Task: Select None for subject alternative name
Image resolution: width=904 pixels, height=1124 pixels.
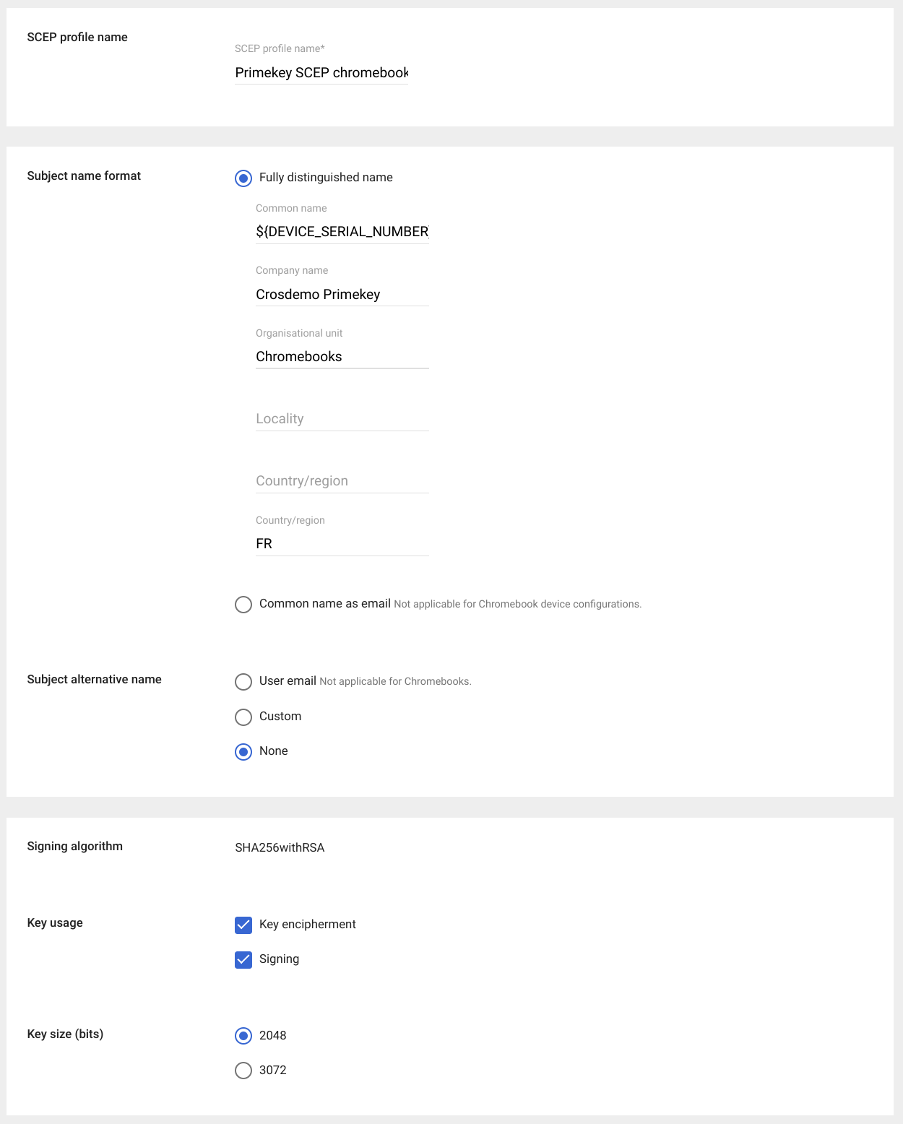Action: (243, 752)
